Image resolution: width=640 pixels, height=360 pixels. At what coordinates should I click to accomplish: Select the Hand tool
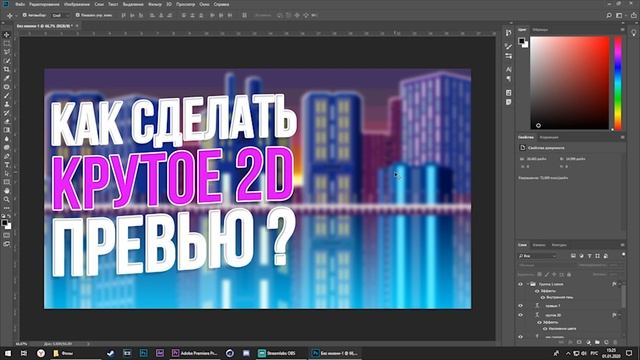pyautogui.click(x=7, y=191)
